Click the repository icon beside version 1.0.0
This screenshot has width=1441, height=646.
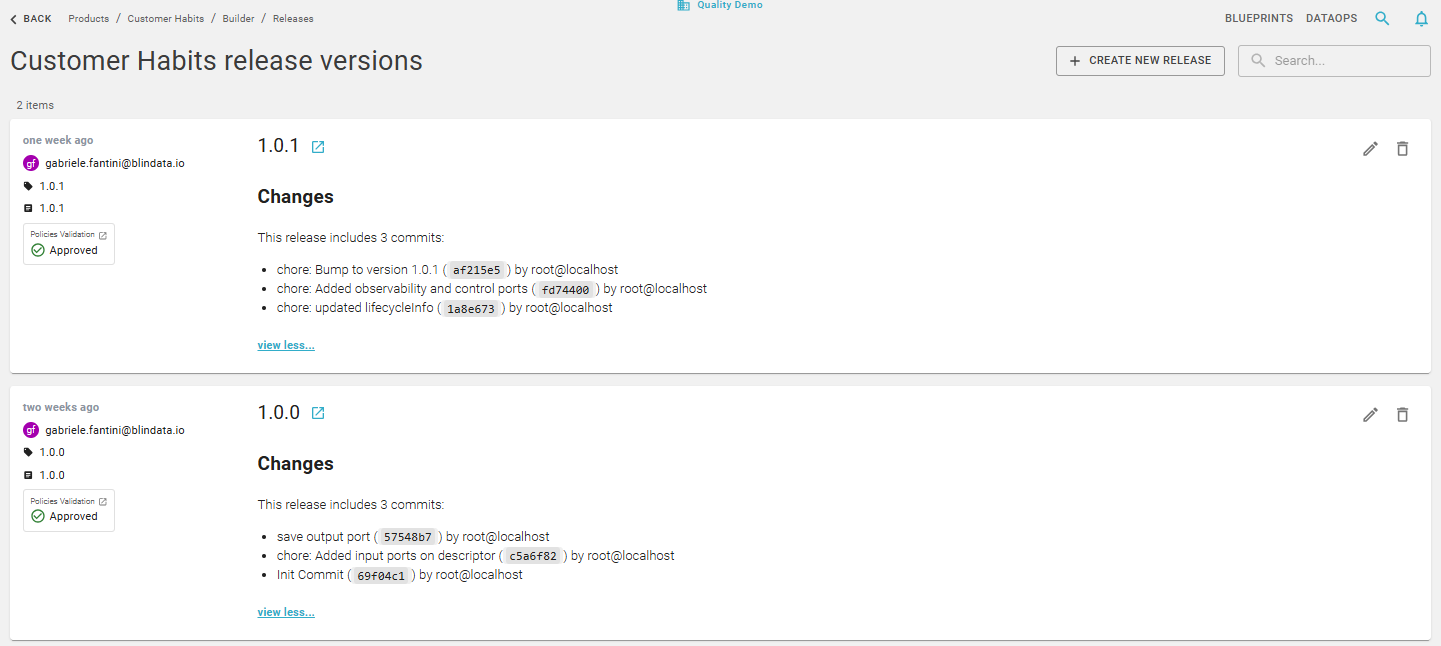tap(29, 474)
